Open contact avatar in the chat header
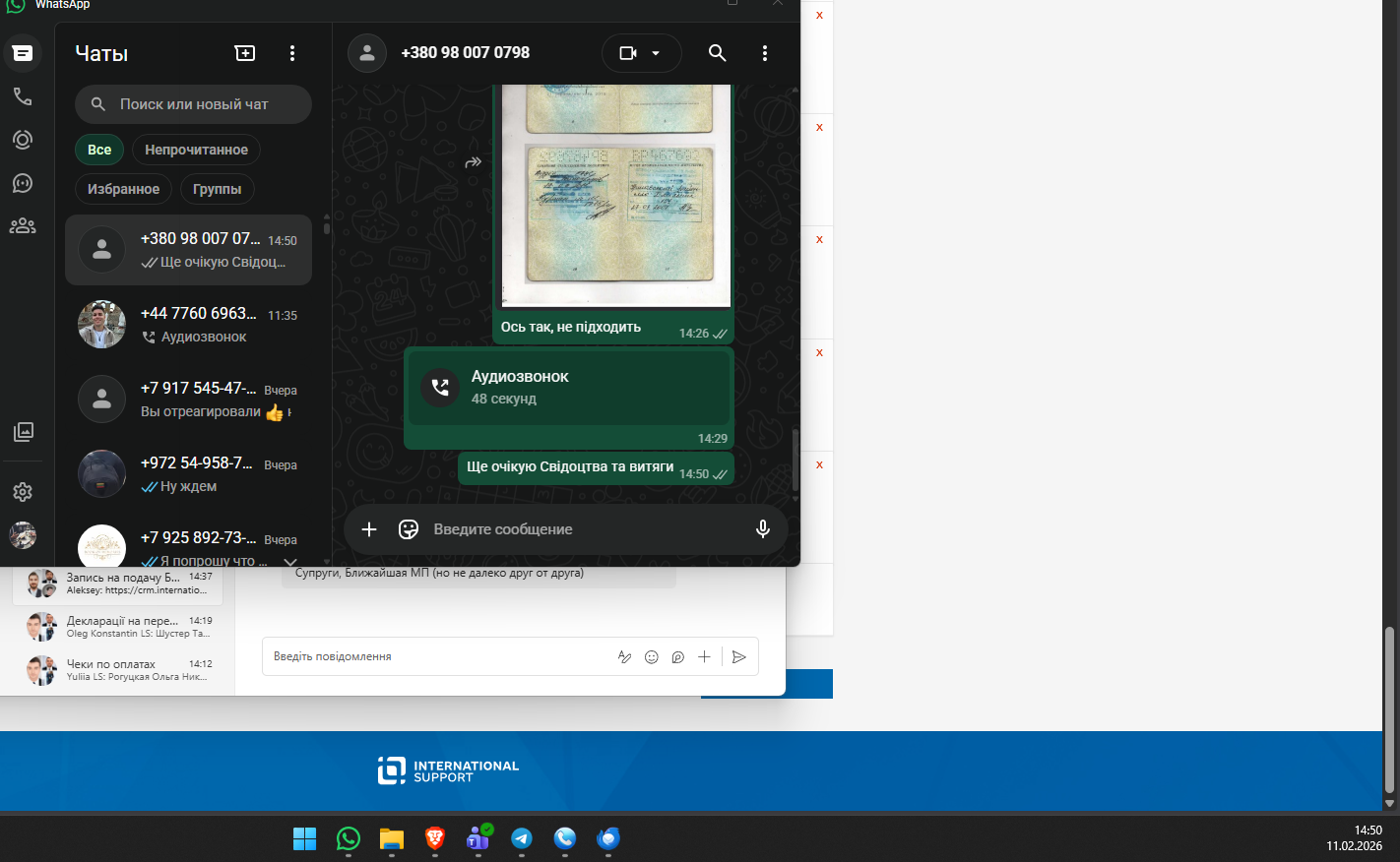The image size is (1400, 862). [367, 53]
